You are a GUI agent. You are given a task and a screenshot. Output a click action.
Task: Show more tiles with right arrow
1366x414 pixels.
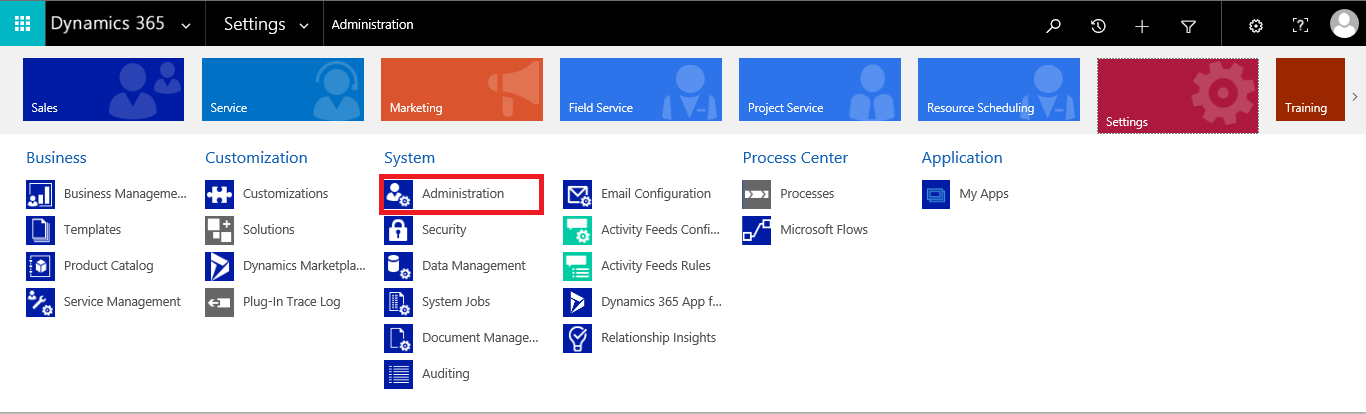pyautogui.click(x=1355, y=96)
